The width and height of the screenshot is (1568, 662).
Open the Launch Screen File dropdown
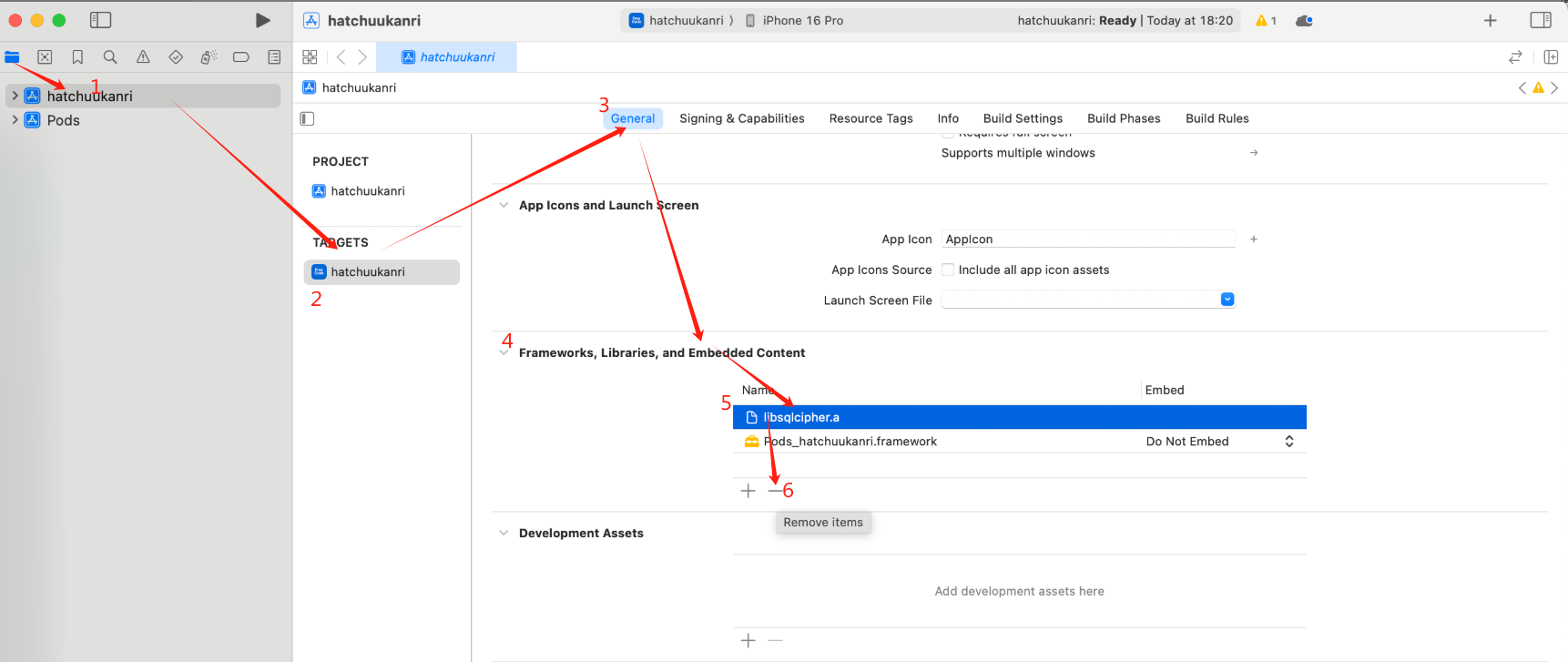point(1227,300)
